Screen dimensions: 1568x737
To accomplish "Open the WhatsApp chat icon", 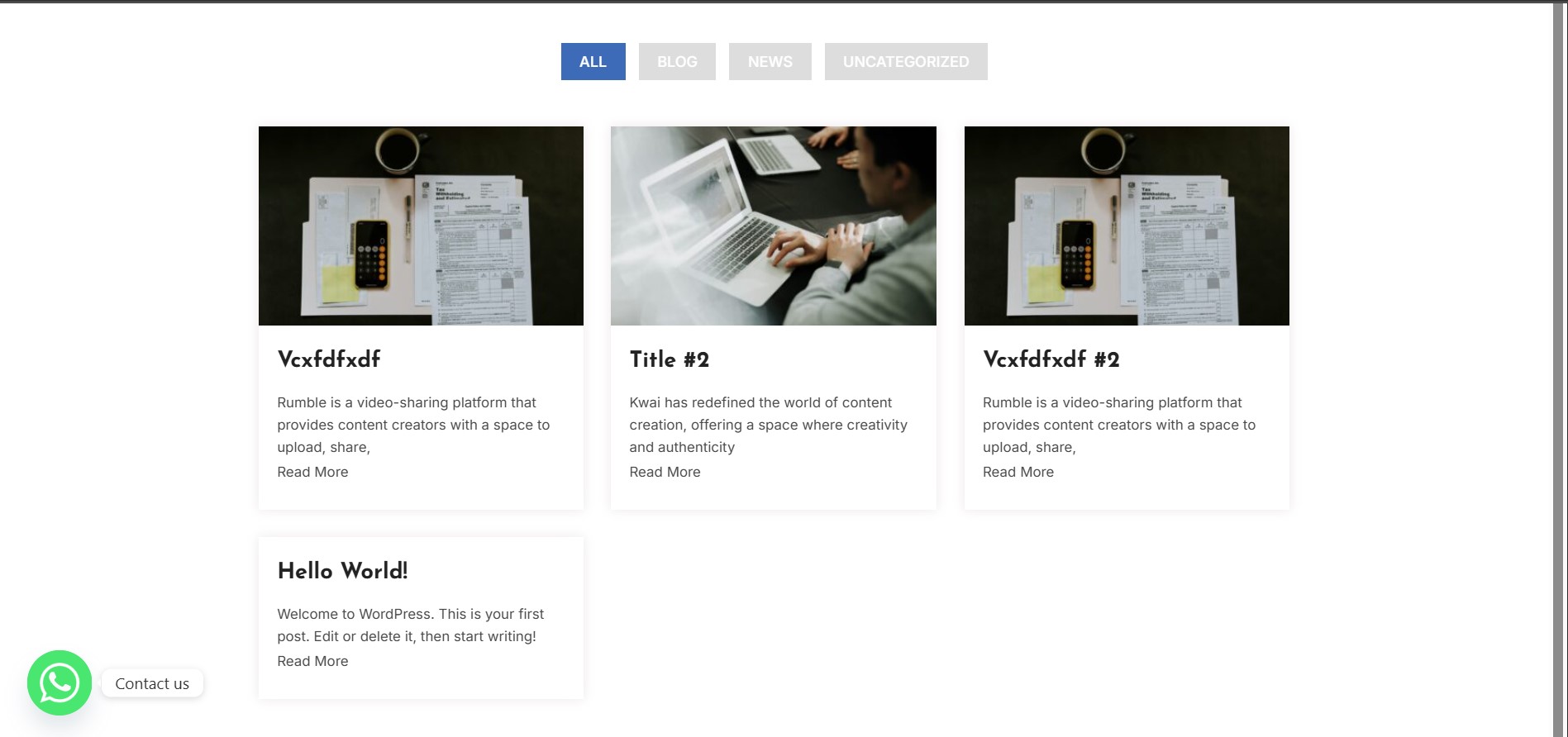I will tap(60, 682).
